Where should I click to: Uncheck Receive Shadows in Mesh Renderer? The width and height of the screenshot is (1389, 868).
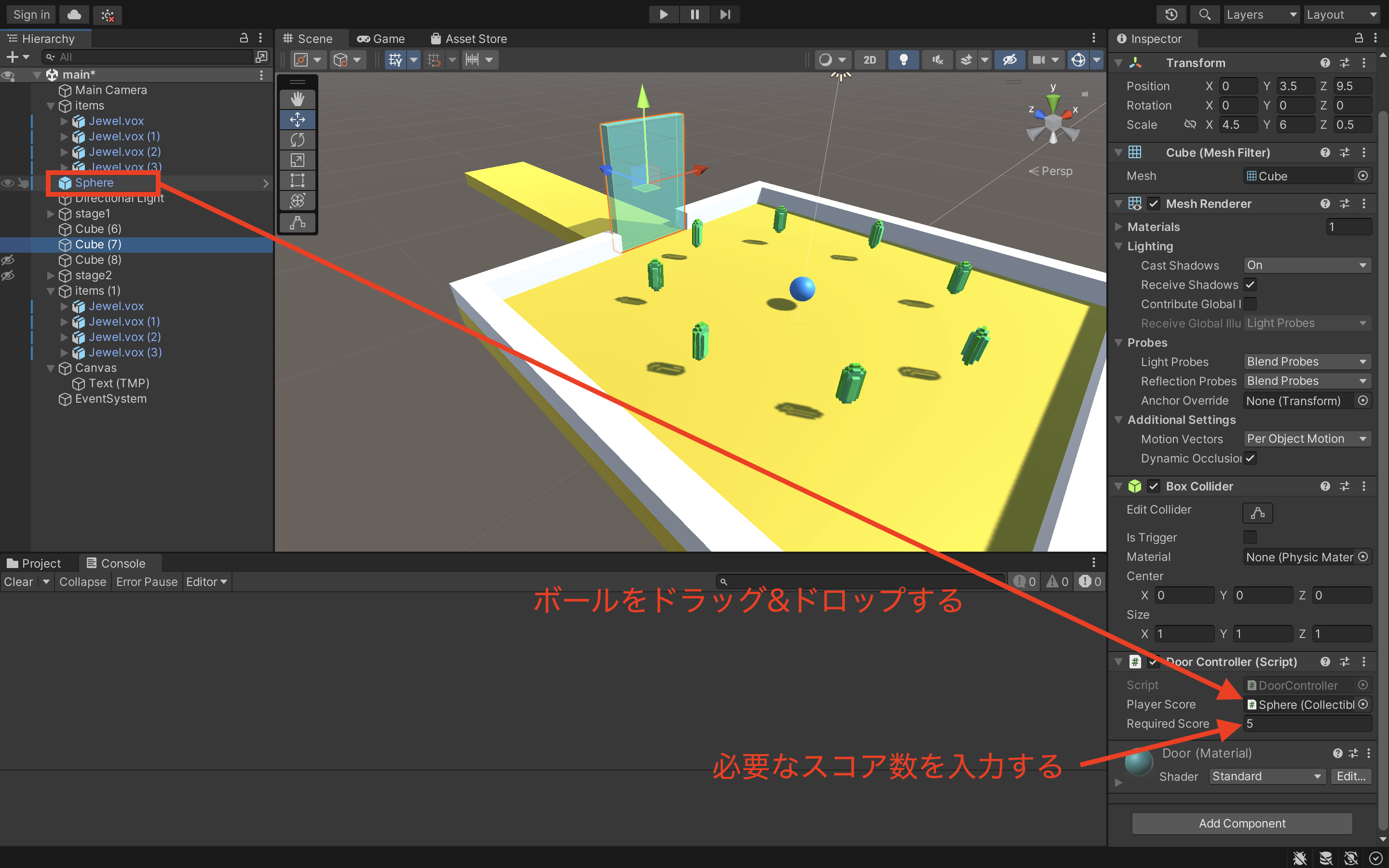1250,284
